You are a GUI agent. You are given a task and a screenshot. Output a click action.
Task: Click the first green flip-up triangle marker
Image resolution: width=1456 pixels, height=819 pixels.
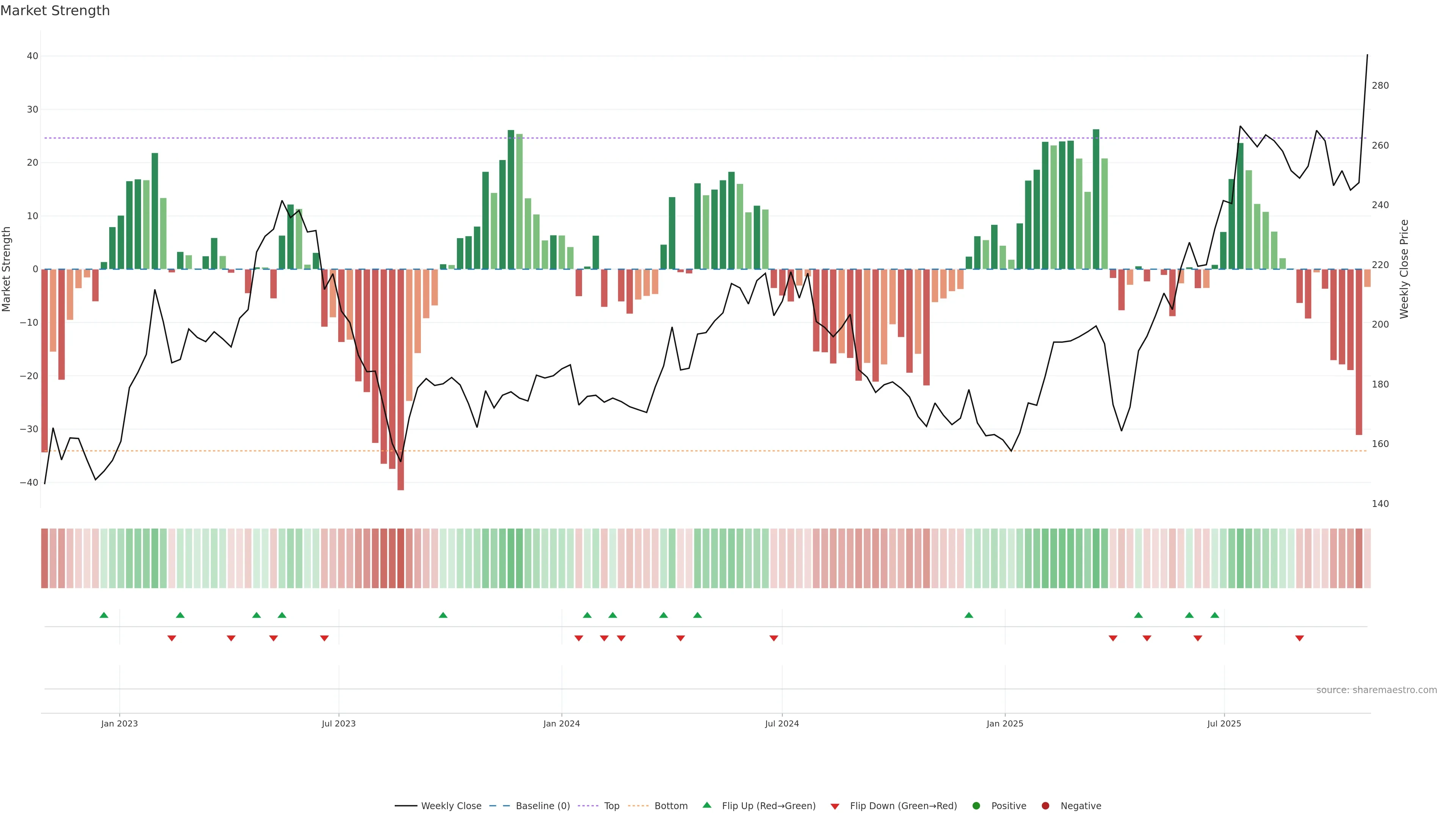[104, 615]
